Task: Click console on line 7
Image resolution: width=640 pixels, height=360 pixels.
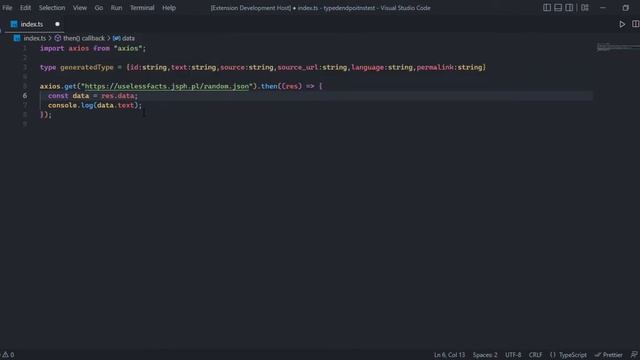Action: 62,105
